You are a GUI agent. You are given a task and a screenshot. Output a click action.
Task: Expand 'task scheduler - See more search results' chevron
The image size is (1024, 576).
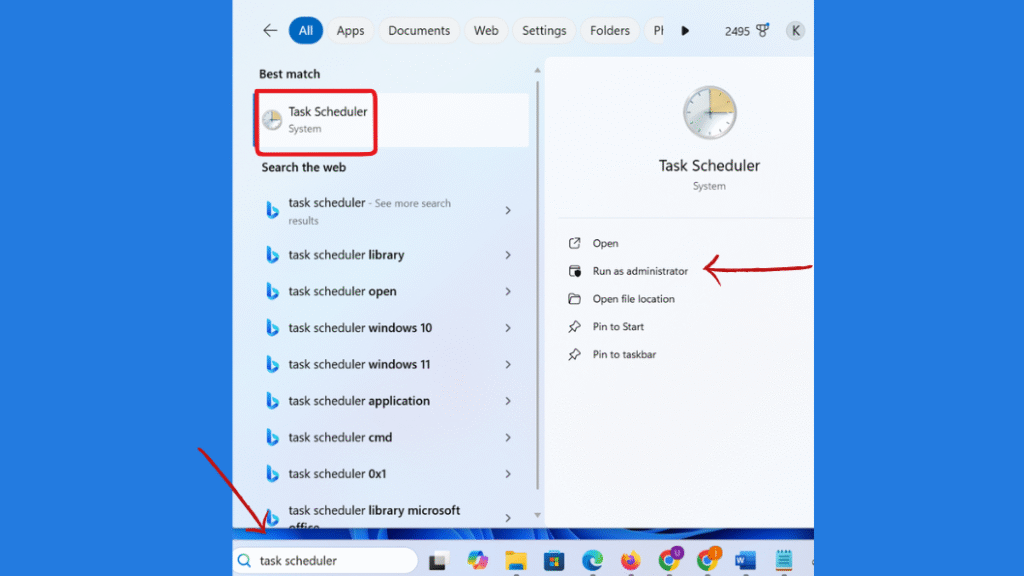coord(507,210)
